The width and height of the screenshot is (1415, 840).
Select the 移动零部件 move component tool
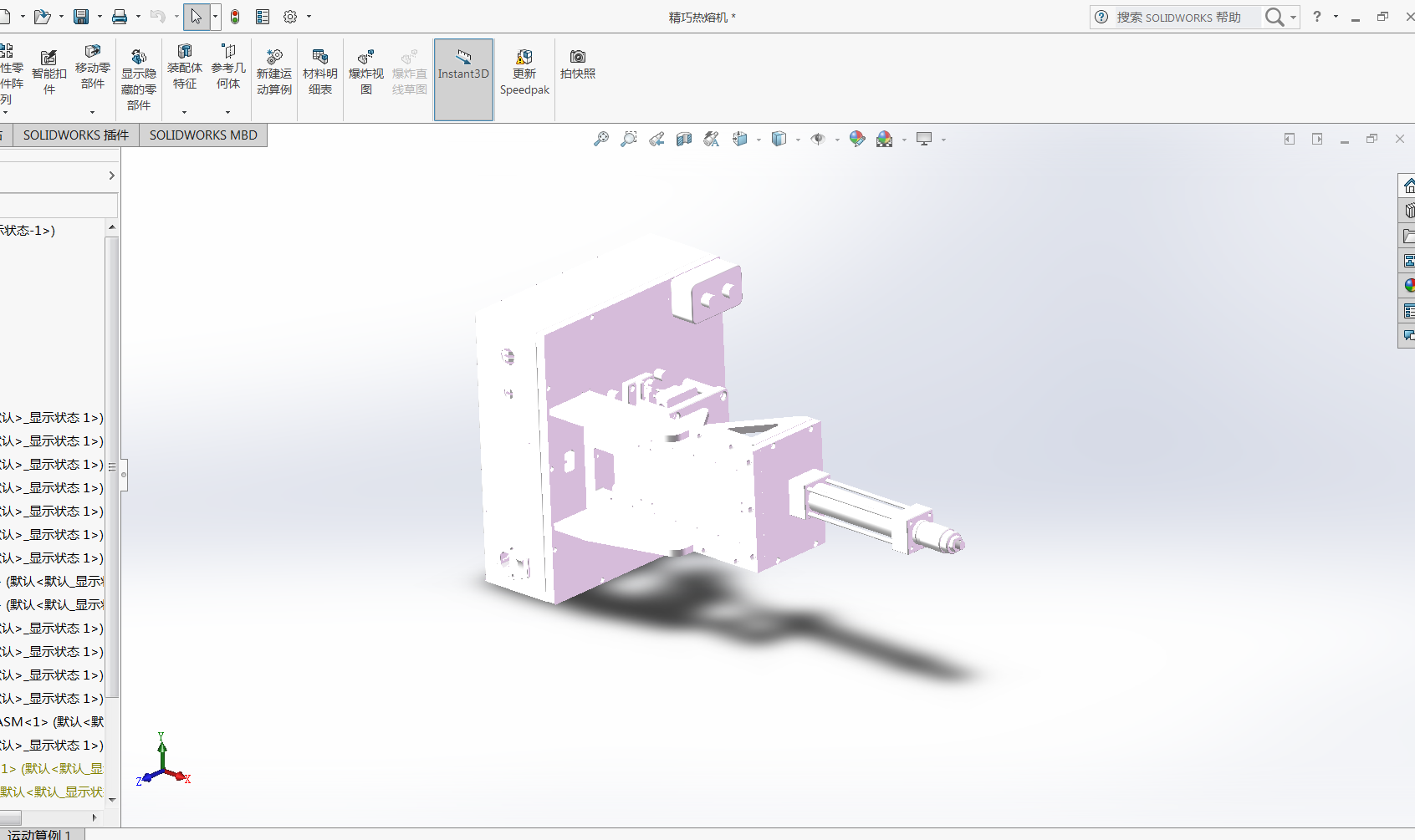click(x=93, y=68)
